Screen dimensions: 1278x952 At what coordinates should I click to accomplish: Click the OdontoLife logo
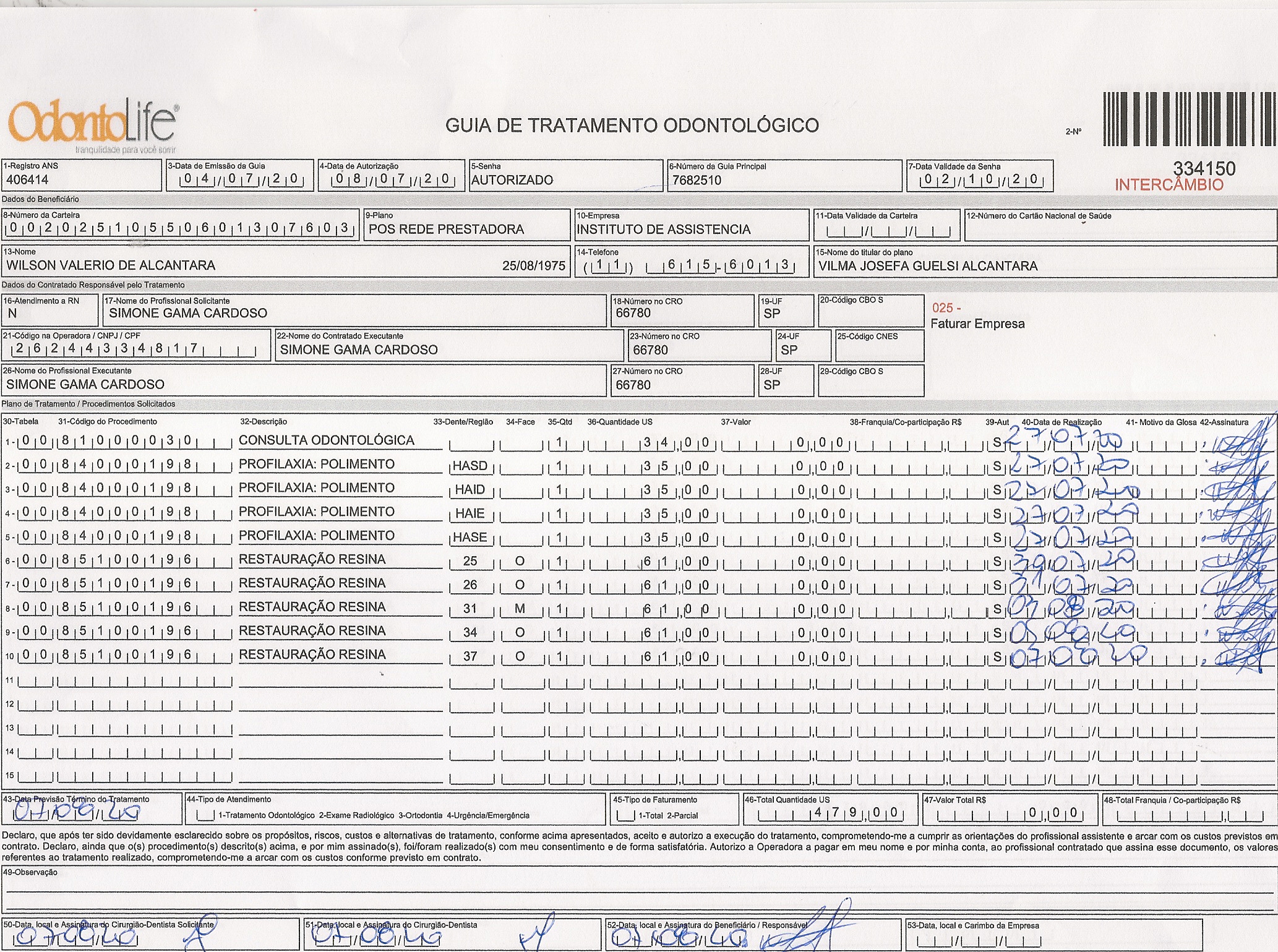pos(93,124)
